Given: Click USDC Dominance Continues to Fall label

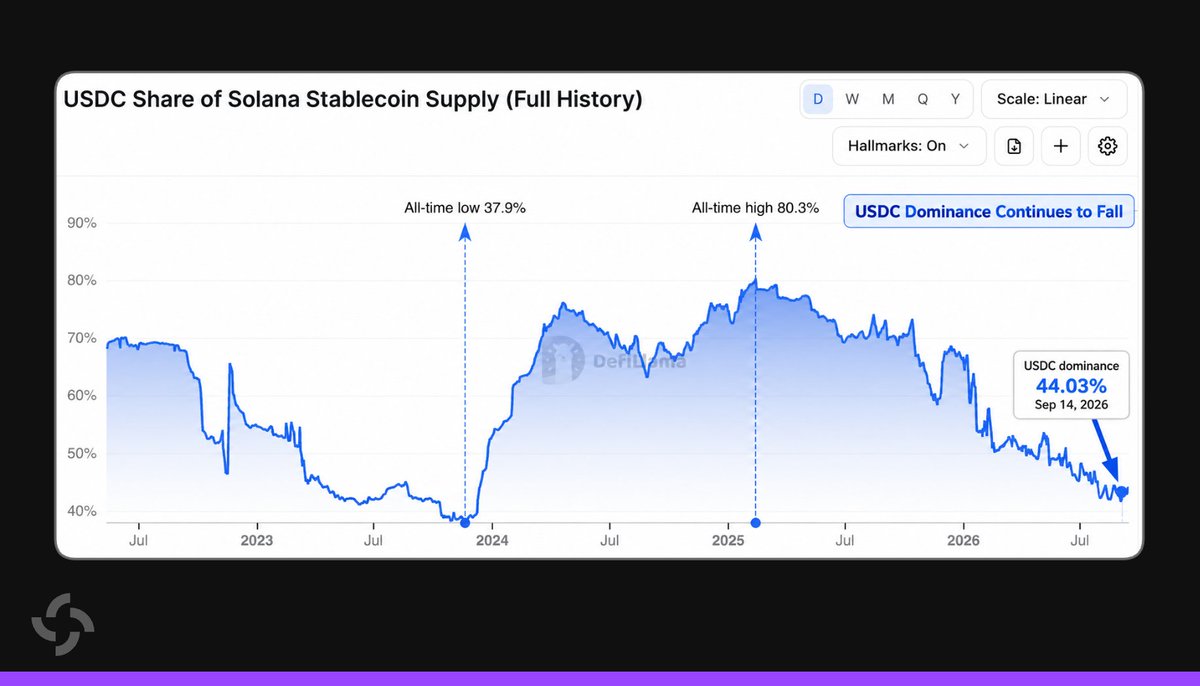Looking at the screenshot, I should 989,211.
